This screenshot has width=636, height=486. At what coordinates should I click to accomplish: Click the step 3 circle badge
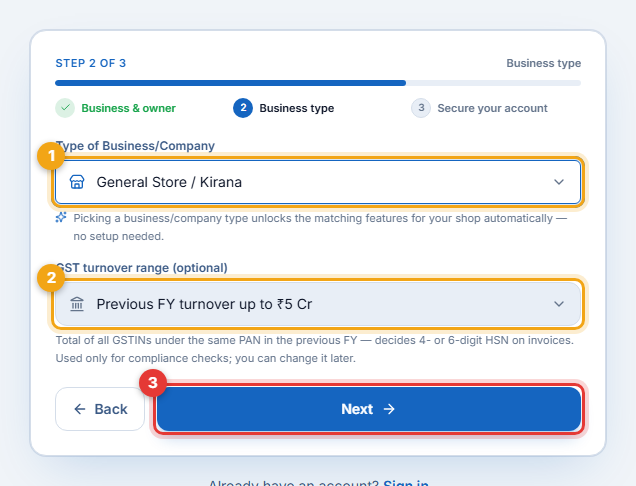tap(421, 108)
